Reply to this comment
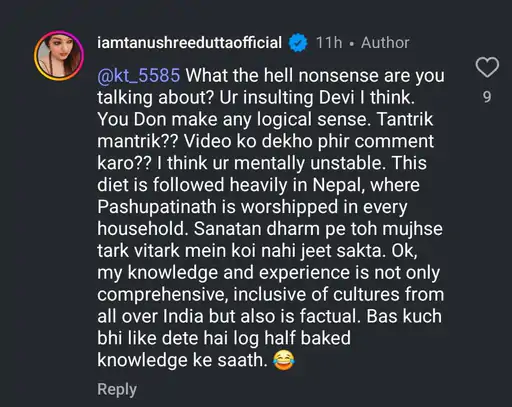This screenshot has height=407, width=512. 117,390
